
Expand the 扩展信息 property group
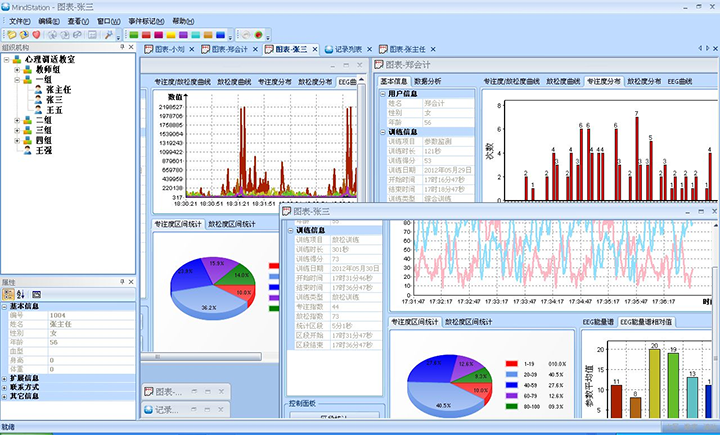(x=5, y=378)
